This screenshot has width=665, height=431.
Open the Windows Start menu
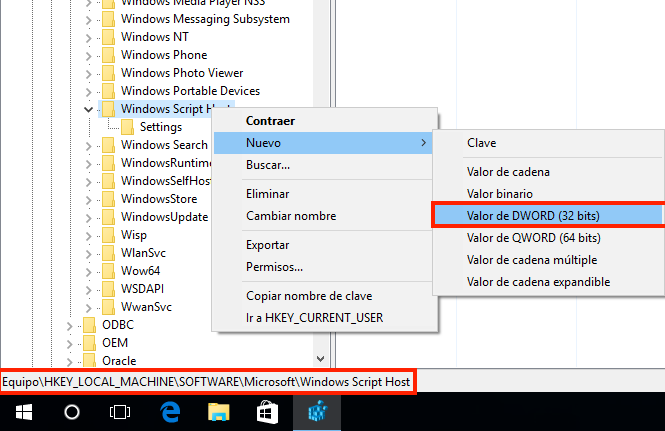(24, 411)
